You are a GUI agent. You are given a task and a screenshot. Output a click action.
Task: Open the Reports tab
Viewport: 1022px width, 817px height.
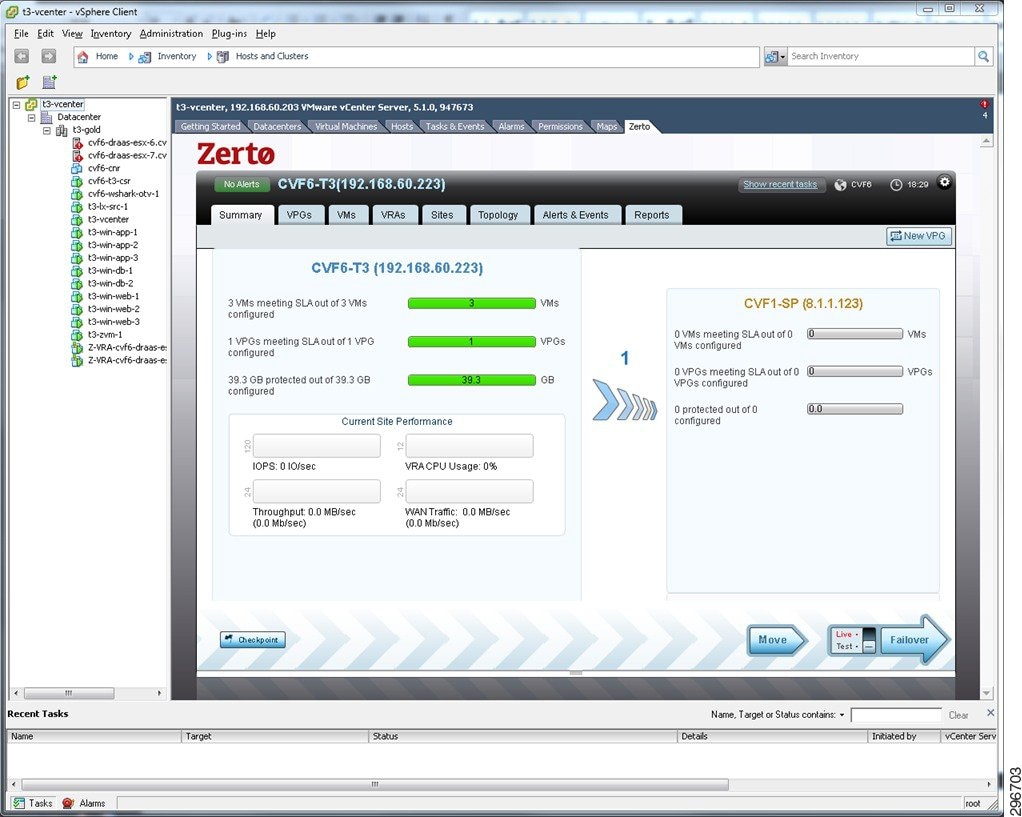pyautogui.click(x=651, y=215)
